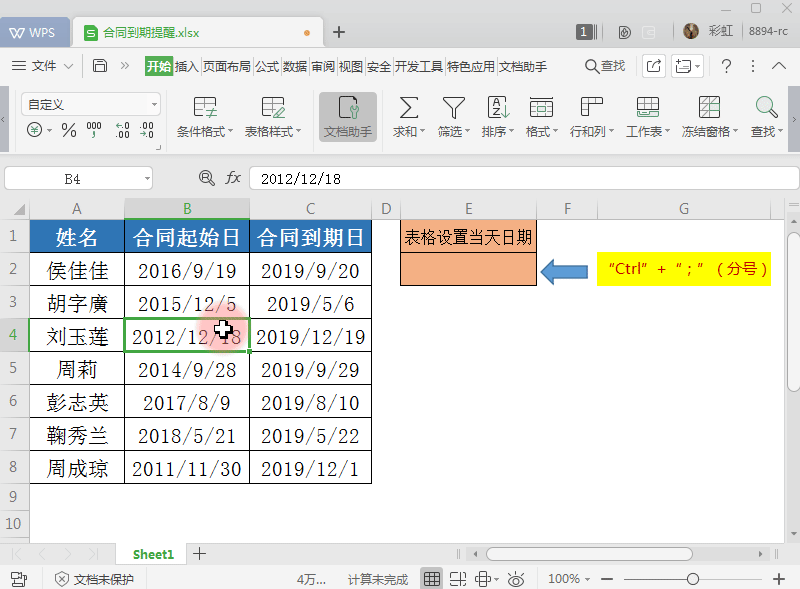Click the zoom out minus button
The width and height of the screenshot is (800, 589).
tap(607, 579)
